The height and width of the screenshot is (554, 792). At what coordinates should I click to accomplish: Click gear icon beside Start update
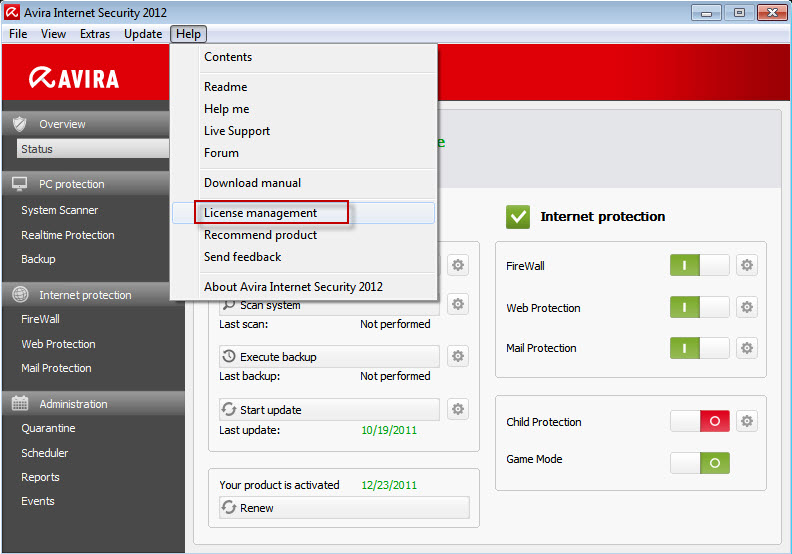click(458, 409)
